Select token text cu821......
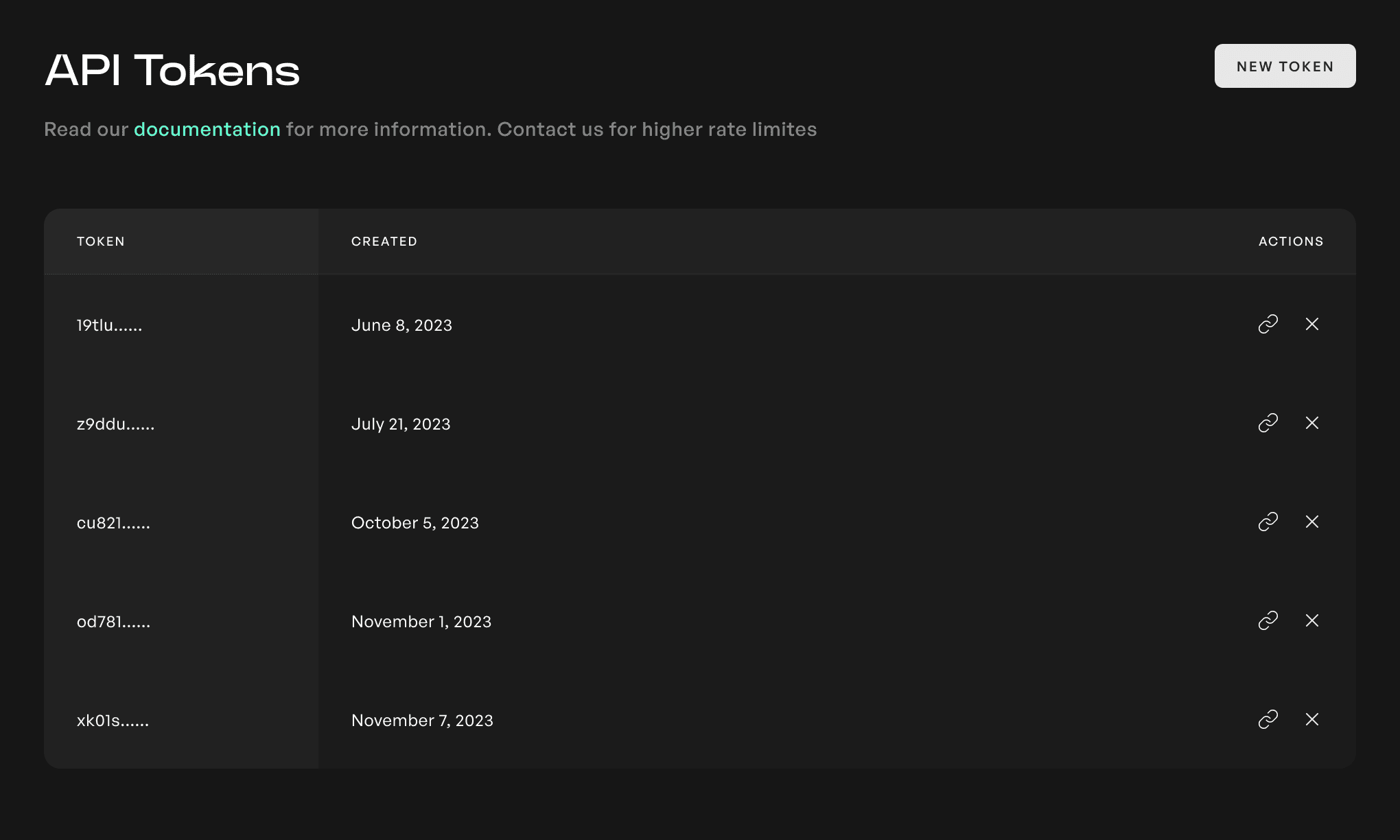Image resolution: width=1400 pixels, height=840 pixels. point(113,523)
